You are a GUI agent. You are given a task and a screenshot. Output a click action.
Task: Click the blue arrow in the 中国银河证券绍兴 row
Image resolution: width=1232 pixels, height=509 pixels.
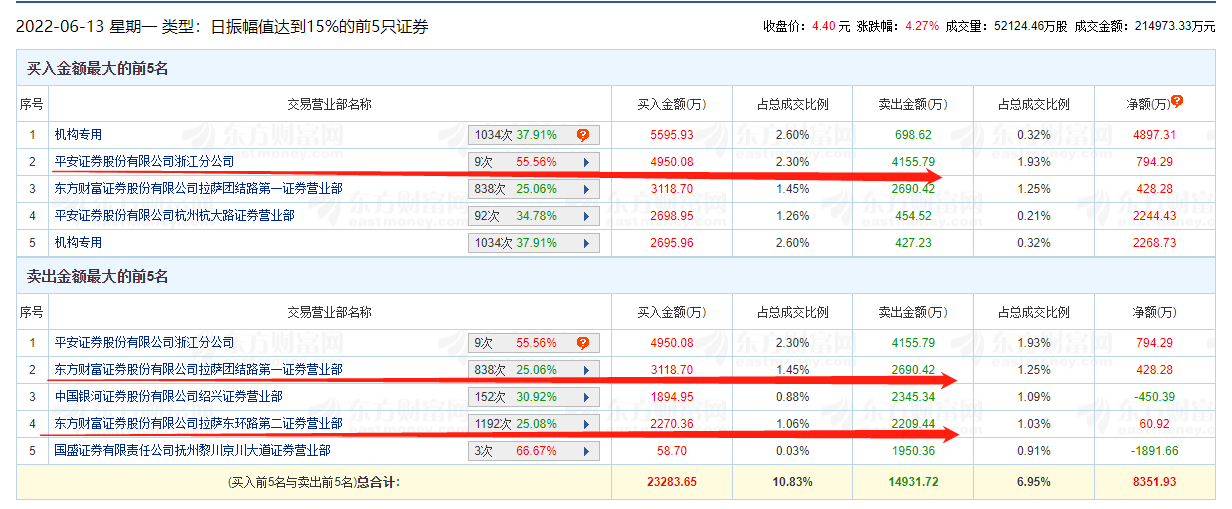(585, 397)
